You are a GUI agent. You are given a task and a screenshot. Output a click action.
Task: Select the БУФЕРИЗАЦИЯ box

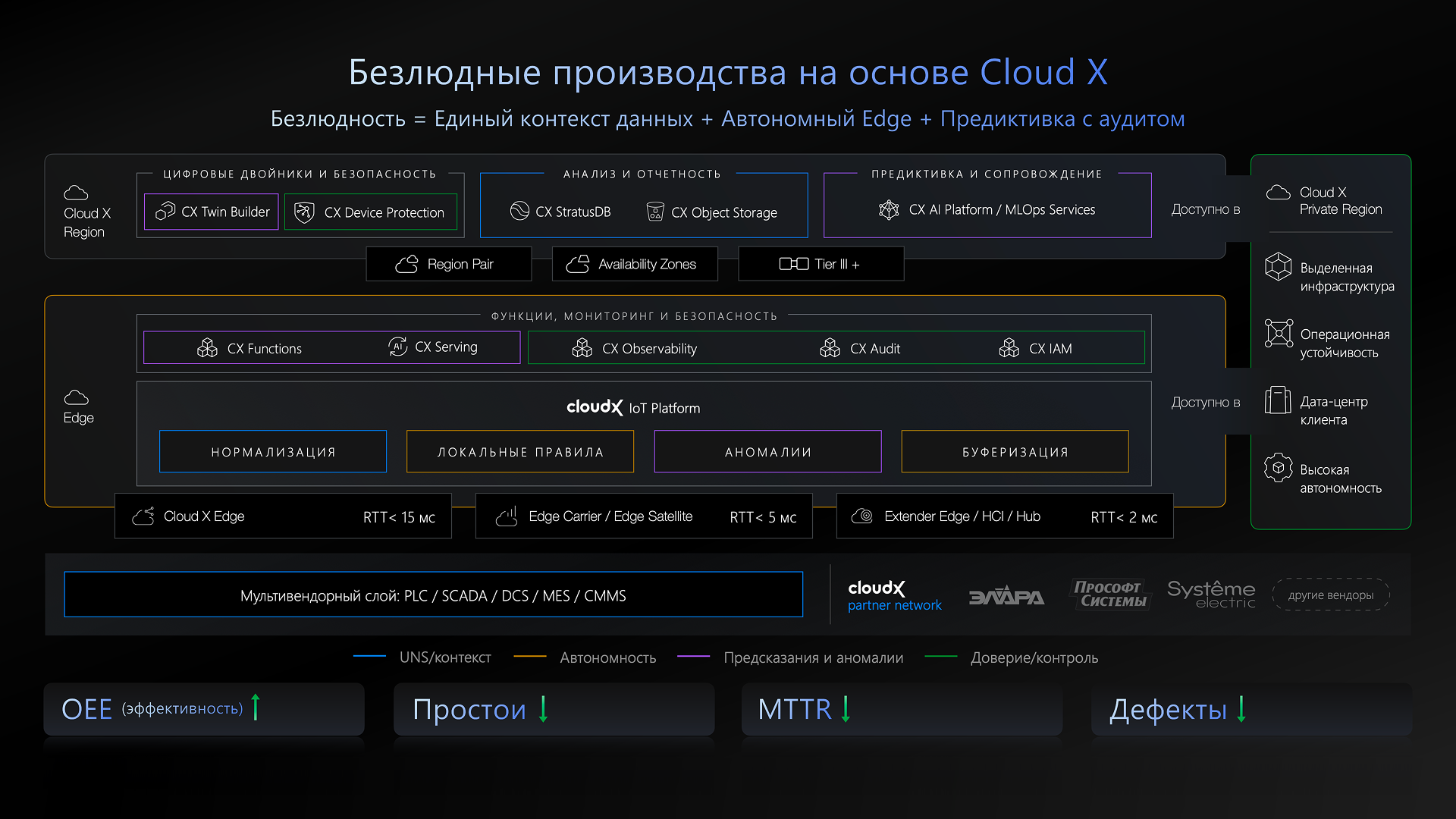coord(1015,452)
